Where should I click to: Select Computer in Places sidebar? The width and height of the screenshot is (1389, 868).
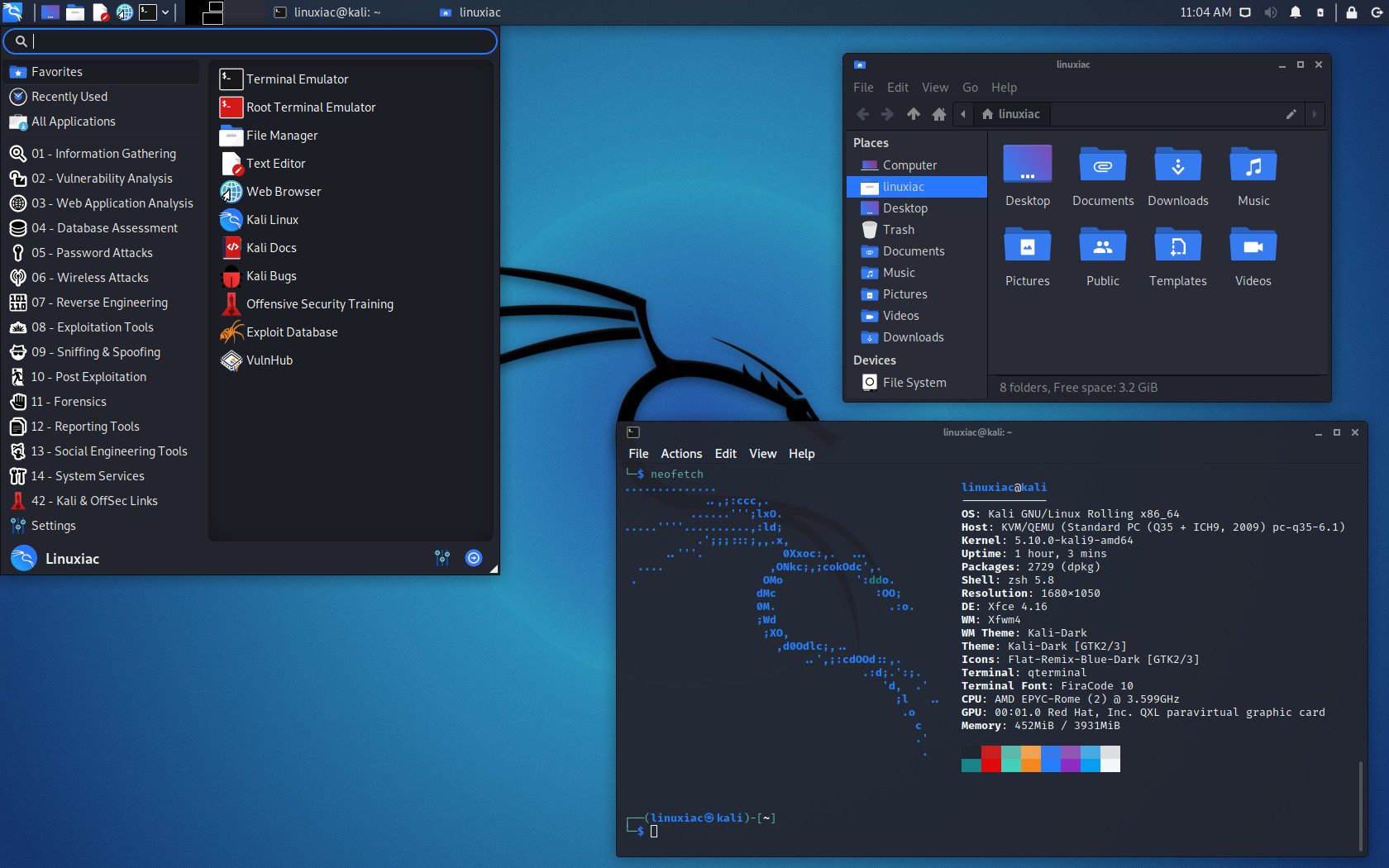click(917, 165)
